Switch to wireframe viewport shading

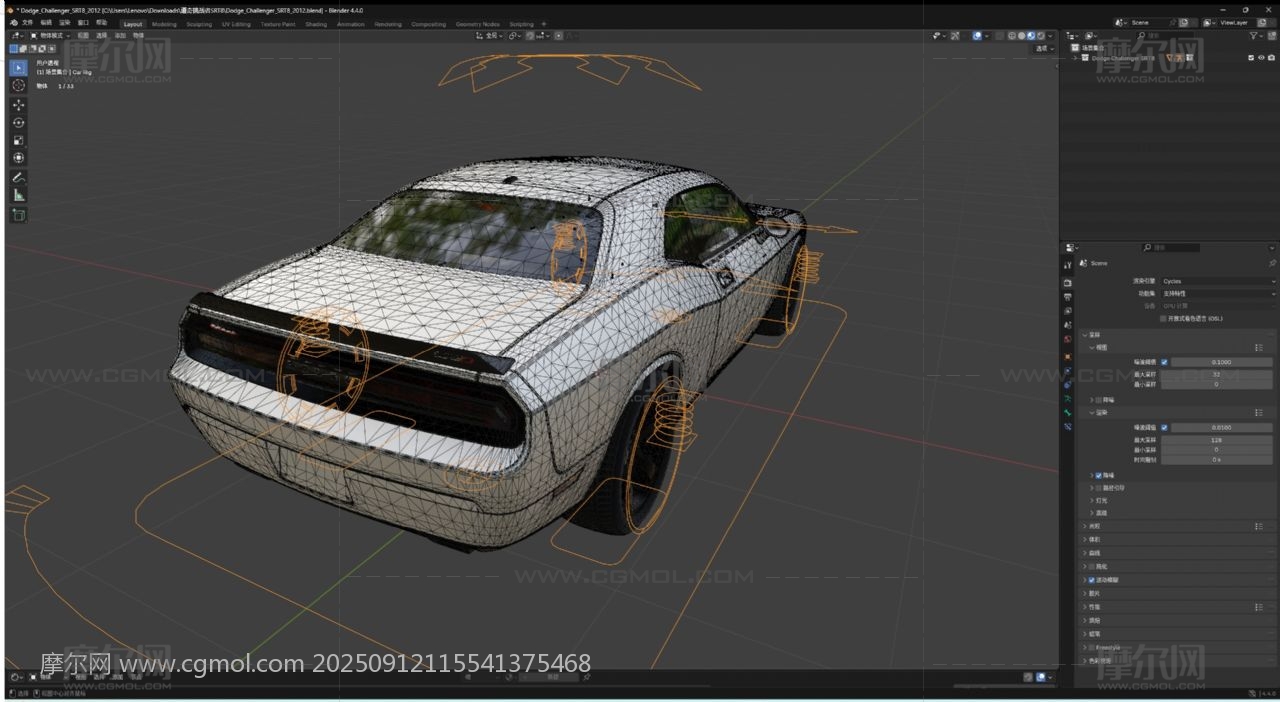coord(1012,36)
